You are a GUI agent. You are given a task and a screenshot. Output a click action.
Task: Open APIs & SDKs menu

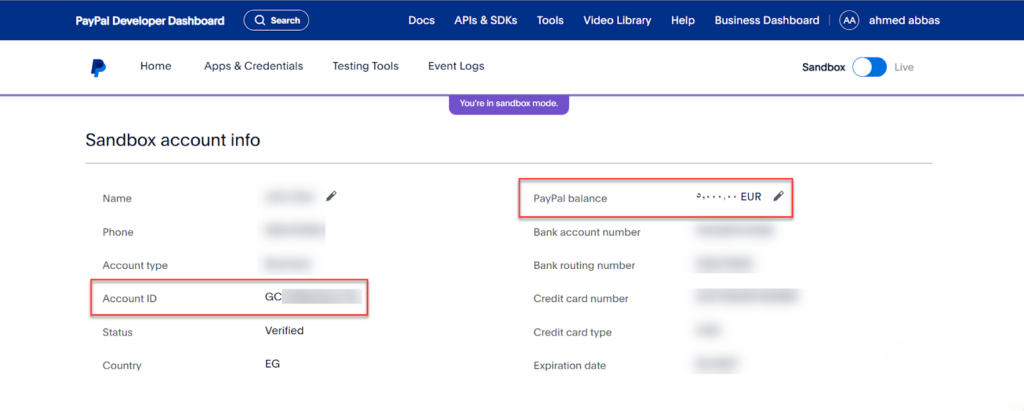486,20
